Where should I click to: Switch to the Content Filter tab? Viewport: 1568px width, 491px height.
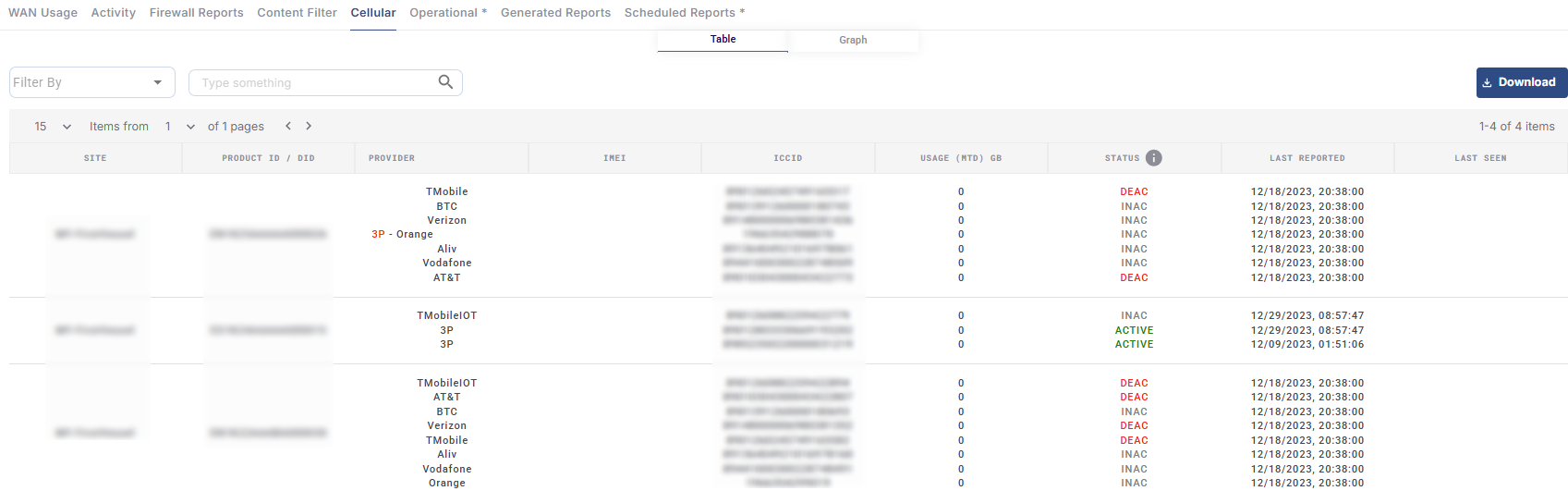297,13
